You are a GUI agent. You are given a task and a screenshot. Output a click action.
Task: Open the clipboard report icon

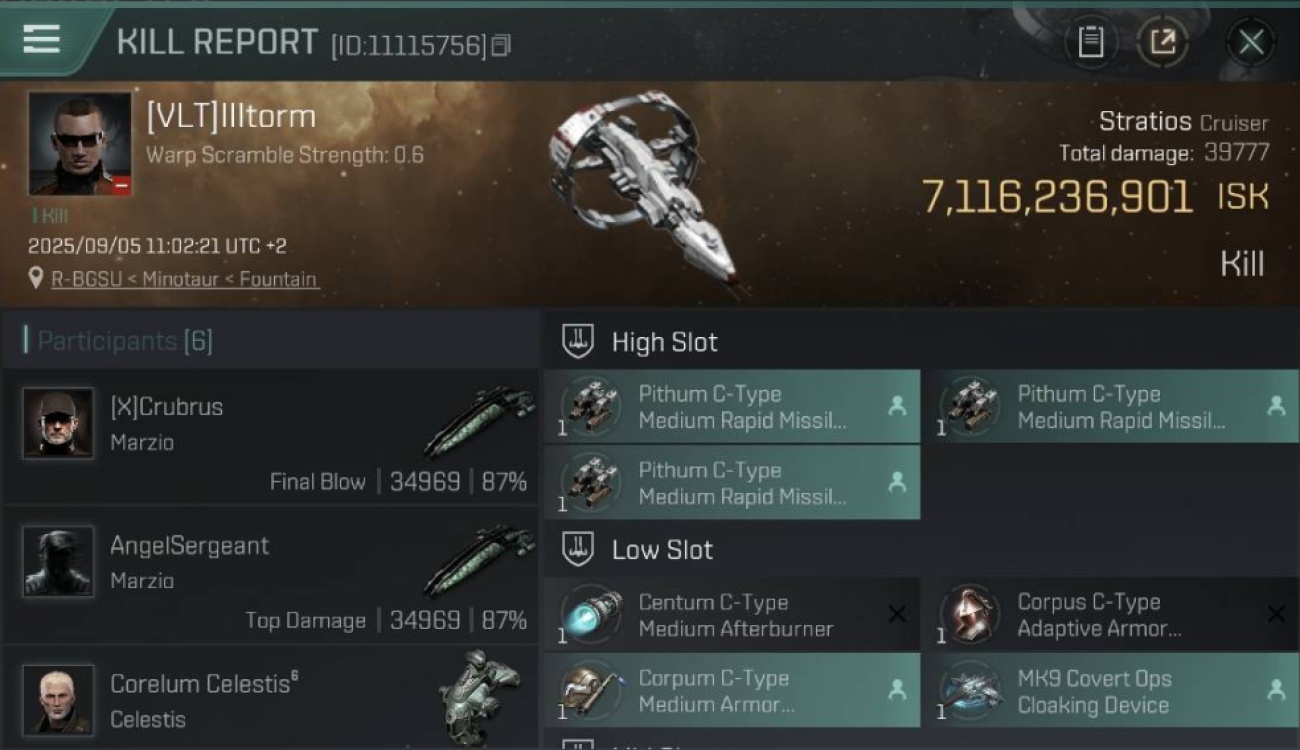click(x=1090, y=42)
